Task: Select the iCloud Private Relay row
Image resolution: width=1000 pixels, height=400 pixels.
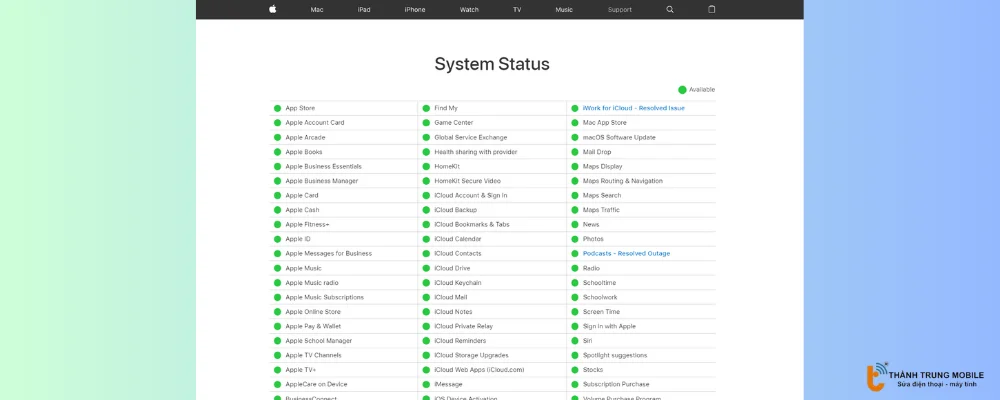Action: (492, 326)
